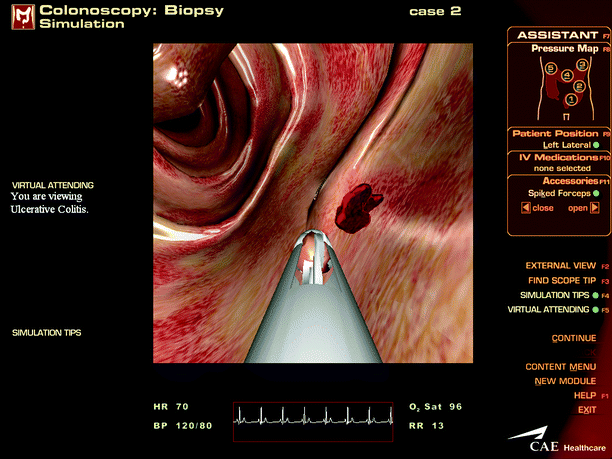
Task: Click pressure point 1 on the Pressure Map
Action: pyautogui.click(x=572, y=99)
